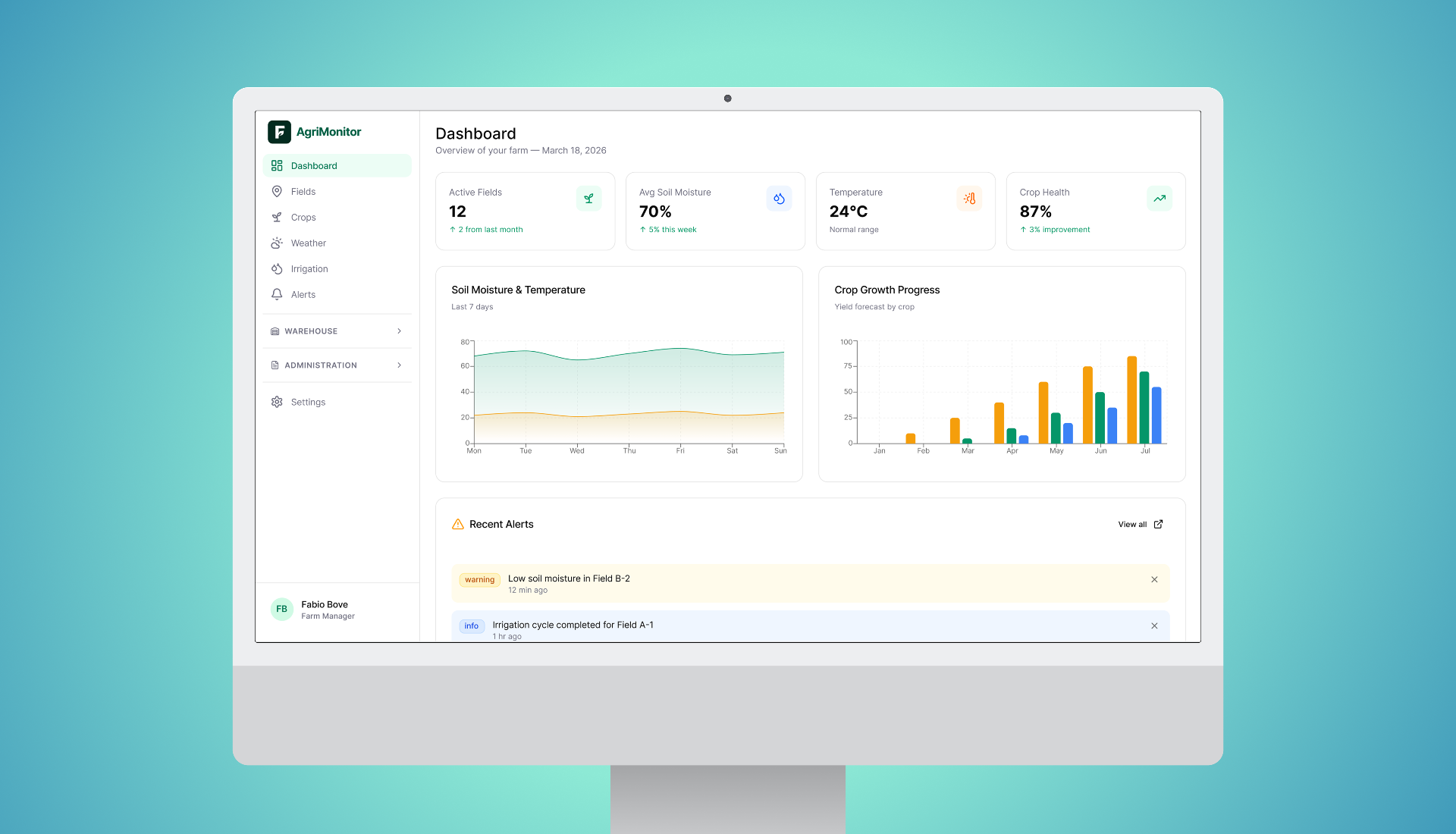Click the Alerts bell icon

pos(277,295)
